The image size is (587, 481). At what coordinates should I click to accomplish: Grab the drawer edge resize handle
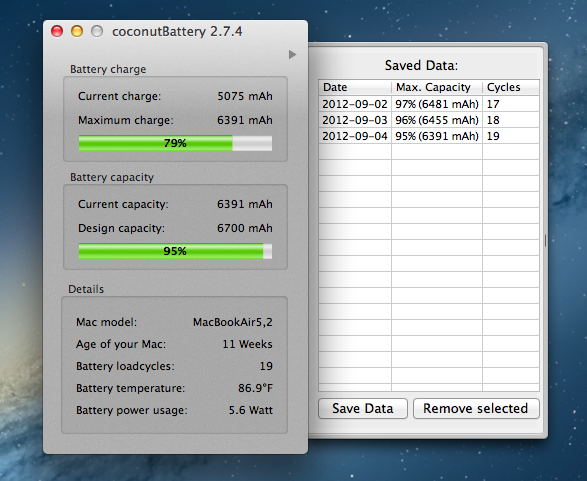click(545, 240)
